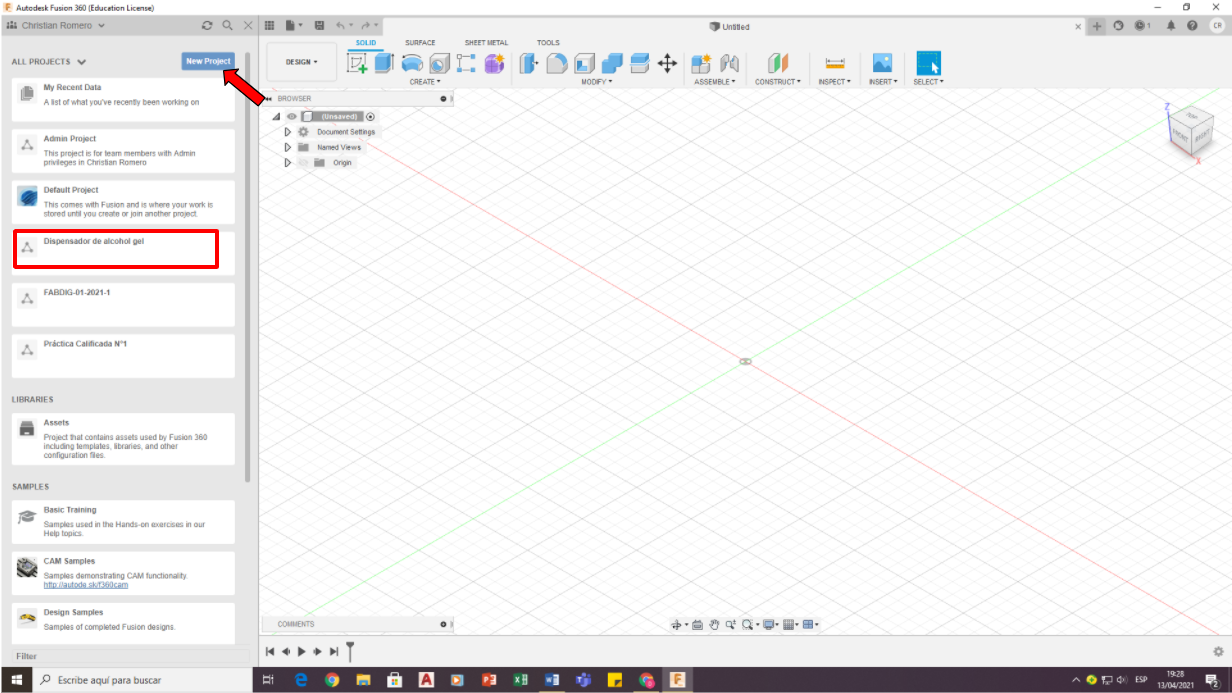Select the Offset Face tool icon
Image resolution: width=1232 pixels, height=693 pixels.
(640, 63)
